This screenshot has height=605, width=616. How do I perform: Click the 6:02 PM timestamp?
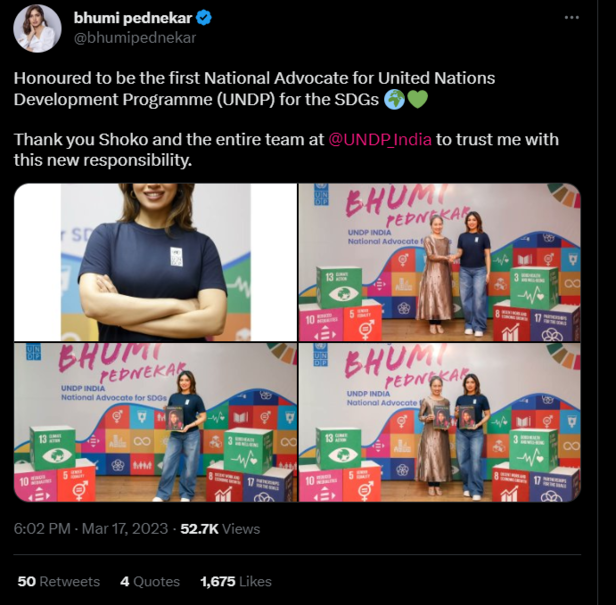click(42, 529)
